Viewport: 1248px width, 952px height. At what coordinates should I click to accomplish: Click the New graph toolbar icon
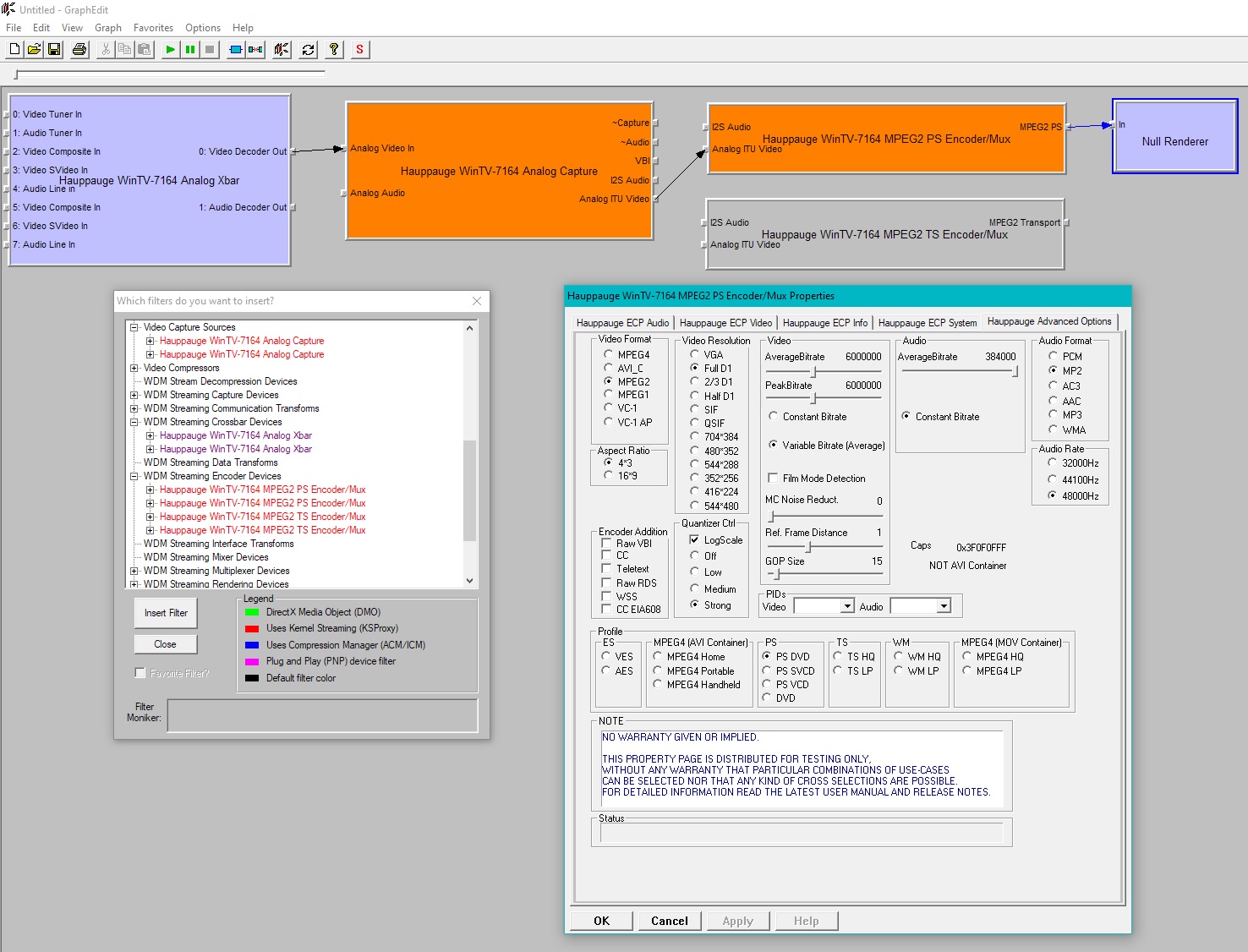15,50
